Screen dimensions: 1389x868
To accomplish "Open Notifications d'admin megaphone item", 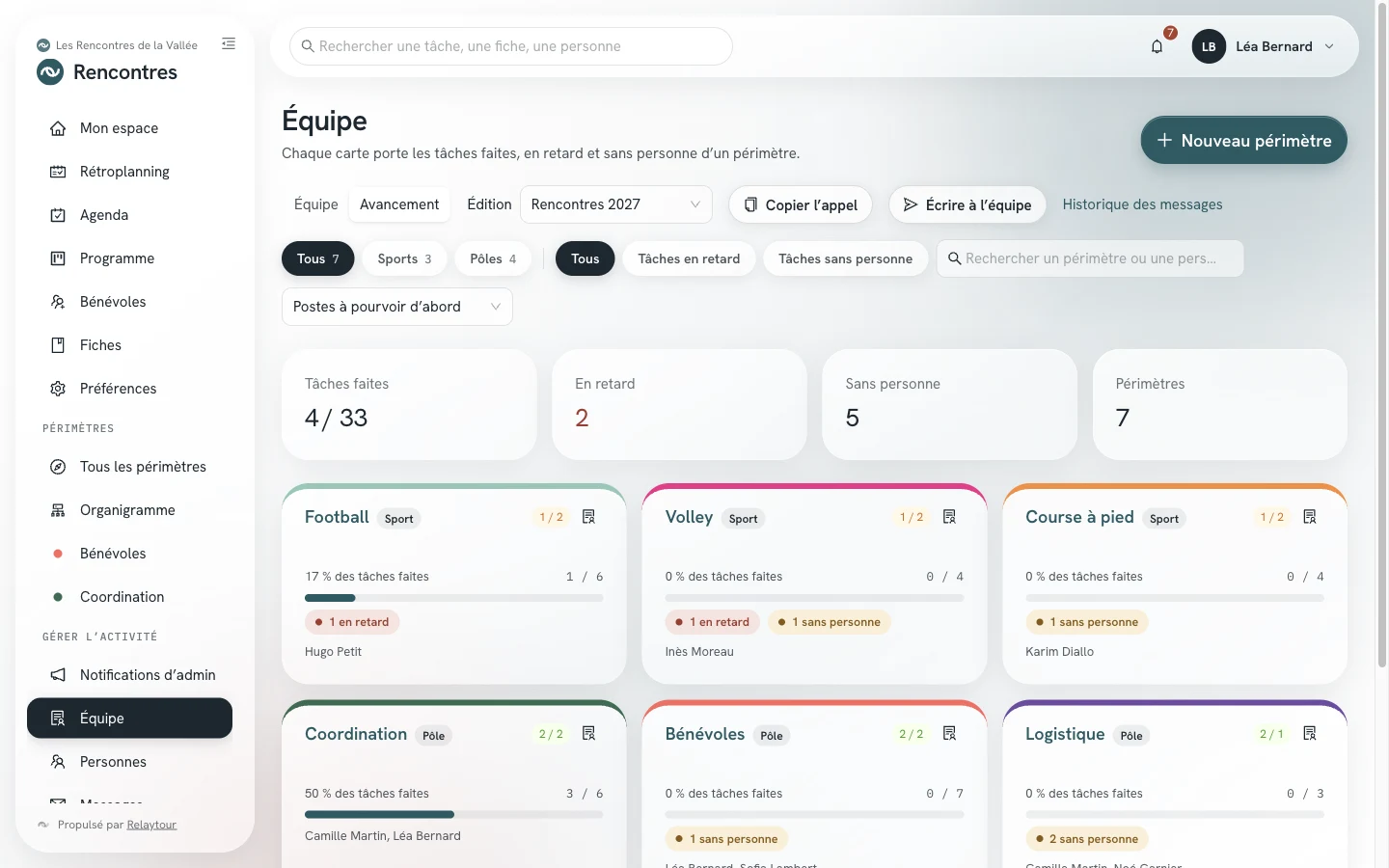I will click(x=129, y=675).
